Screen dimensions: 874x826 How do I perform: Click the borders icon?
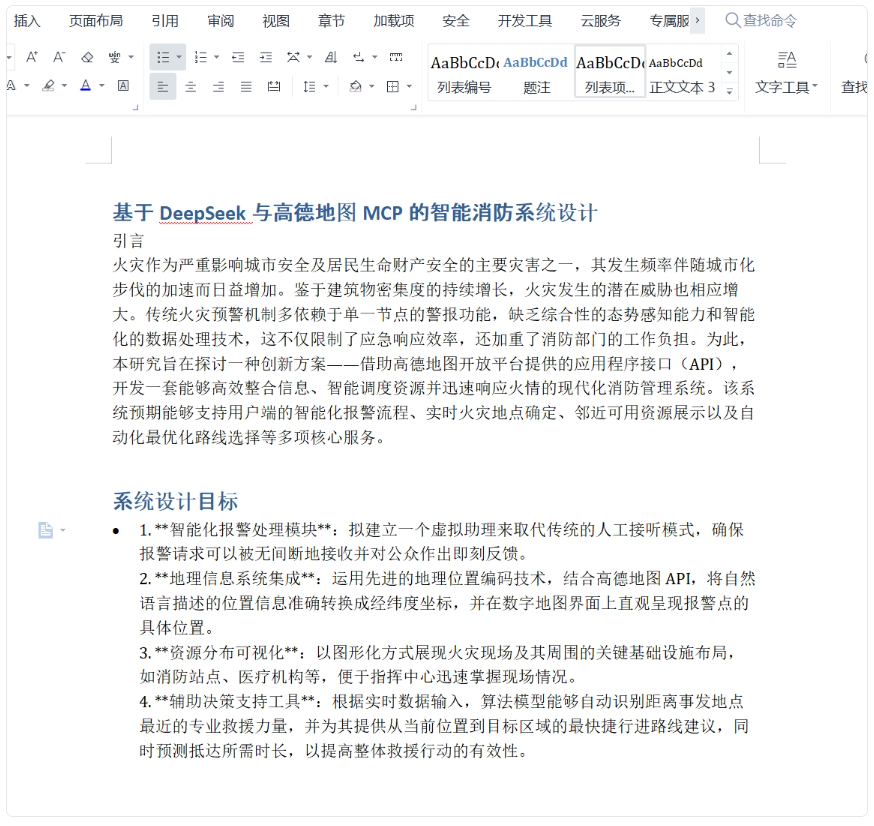tap(393, 87)
